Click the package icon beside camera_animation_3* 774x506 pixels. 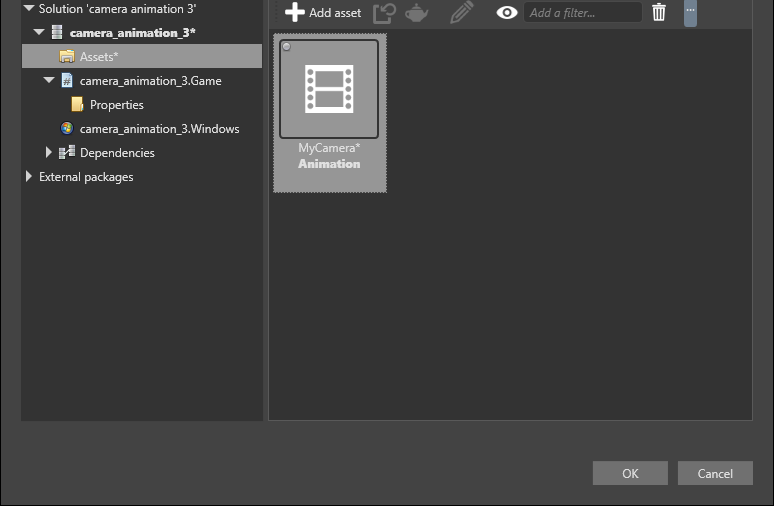click(57, 33)
